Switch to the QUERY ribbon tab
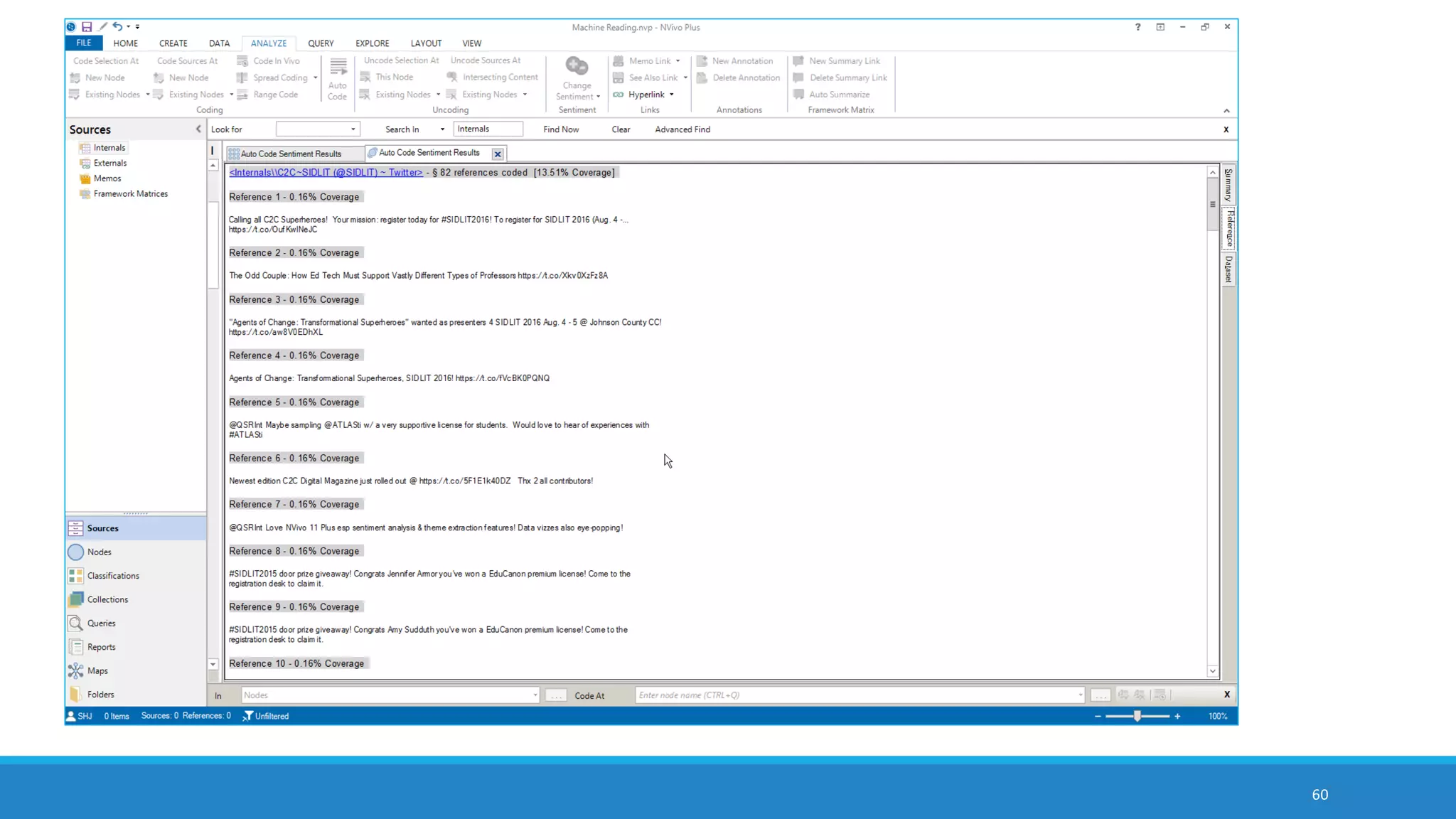Viewport: 1456px width, 819px height. click(x=321, y=43)
